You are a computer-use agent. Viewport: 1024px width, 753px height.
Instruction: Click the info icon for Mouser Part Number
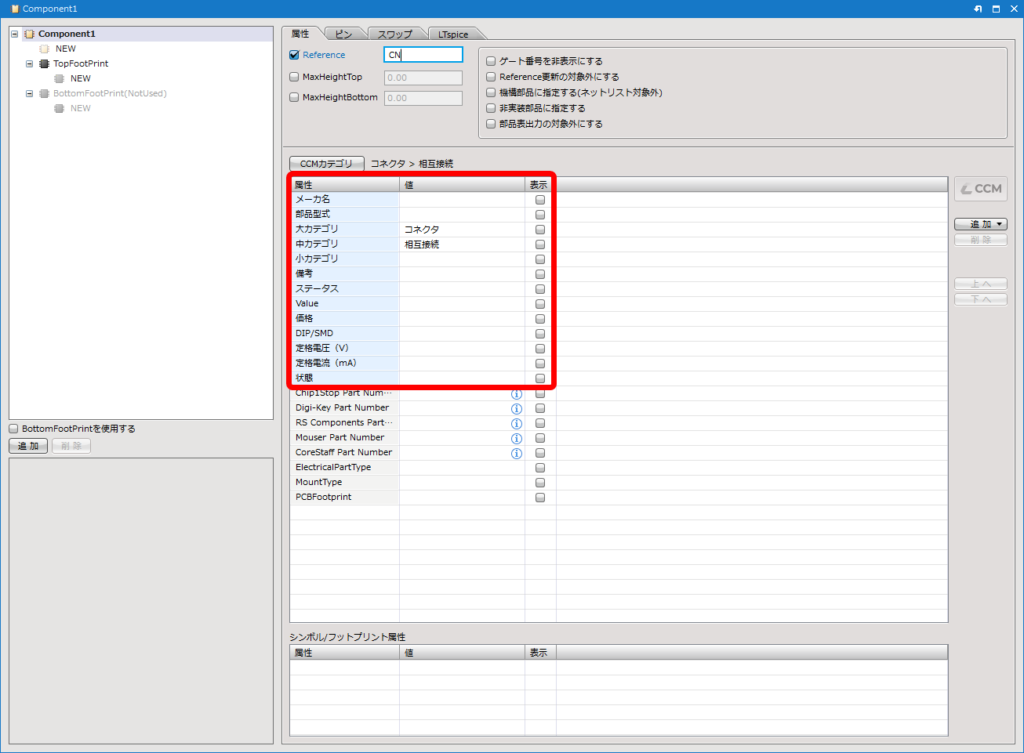click(x=516, y=438)
